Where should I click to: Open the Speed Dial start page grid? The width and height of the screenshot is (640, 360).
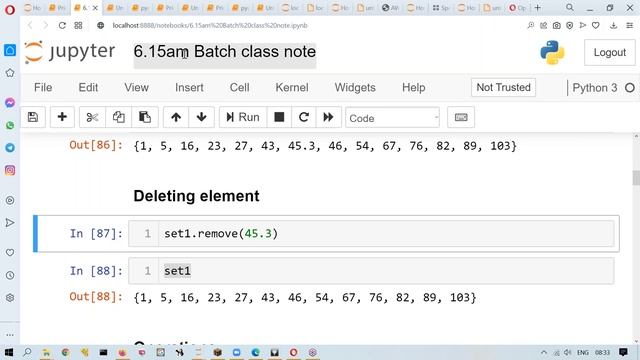78,25
